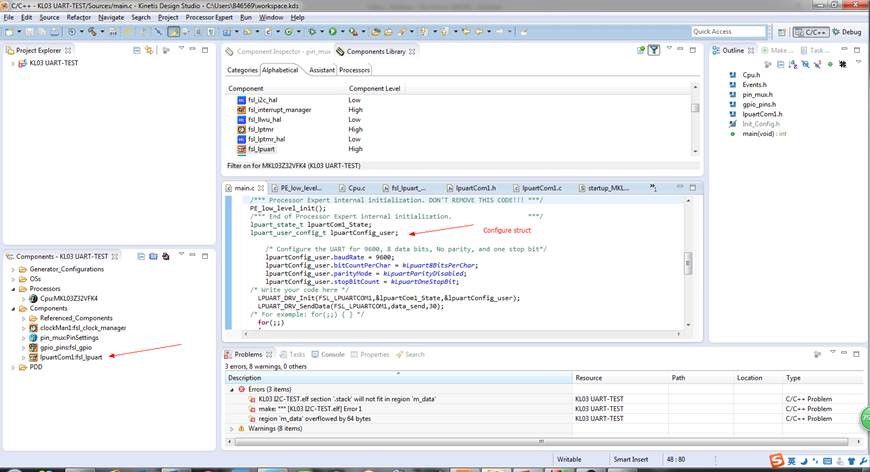Toggle Link with Editor in Project Explorer
This screenshot has width=870, height=472.
(x=149, y=50)
